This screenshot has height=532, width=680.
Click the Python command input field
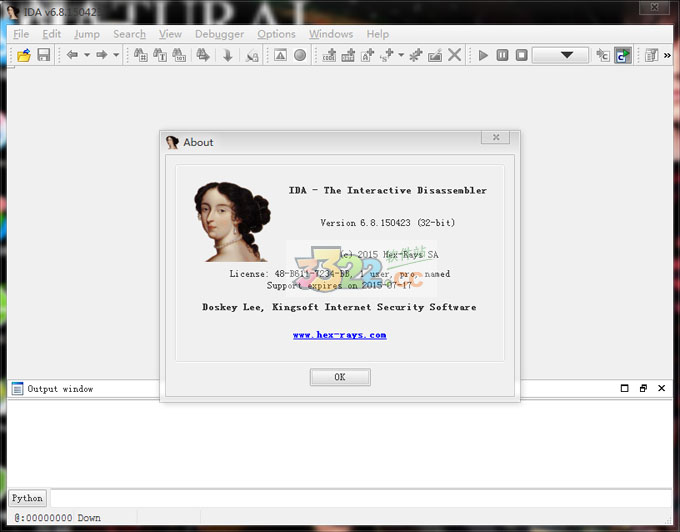360,498
